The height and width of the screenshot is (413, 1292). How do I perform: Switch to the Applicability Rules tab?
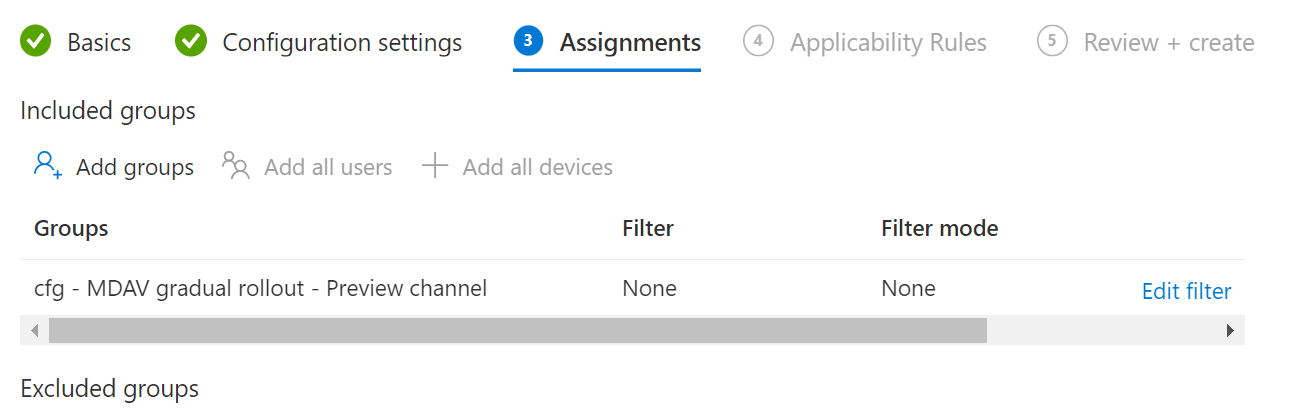(x=888, y=43)
